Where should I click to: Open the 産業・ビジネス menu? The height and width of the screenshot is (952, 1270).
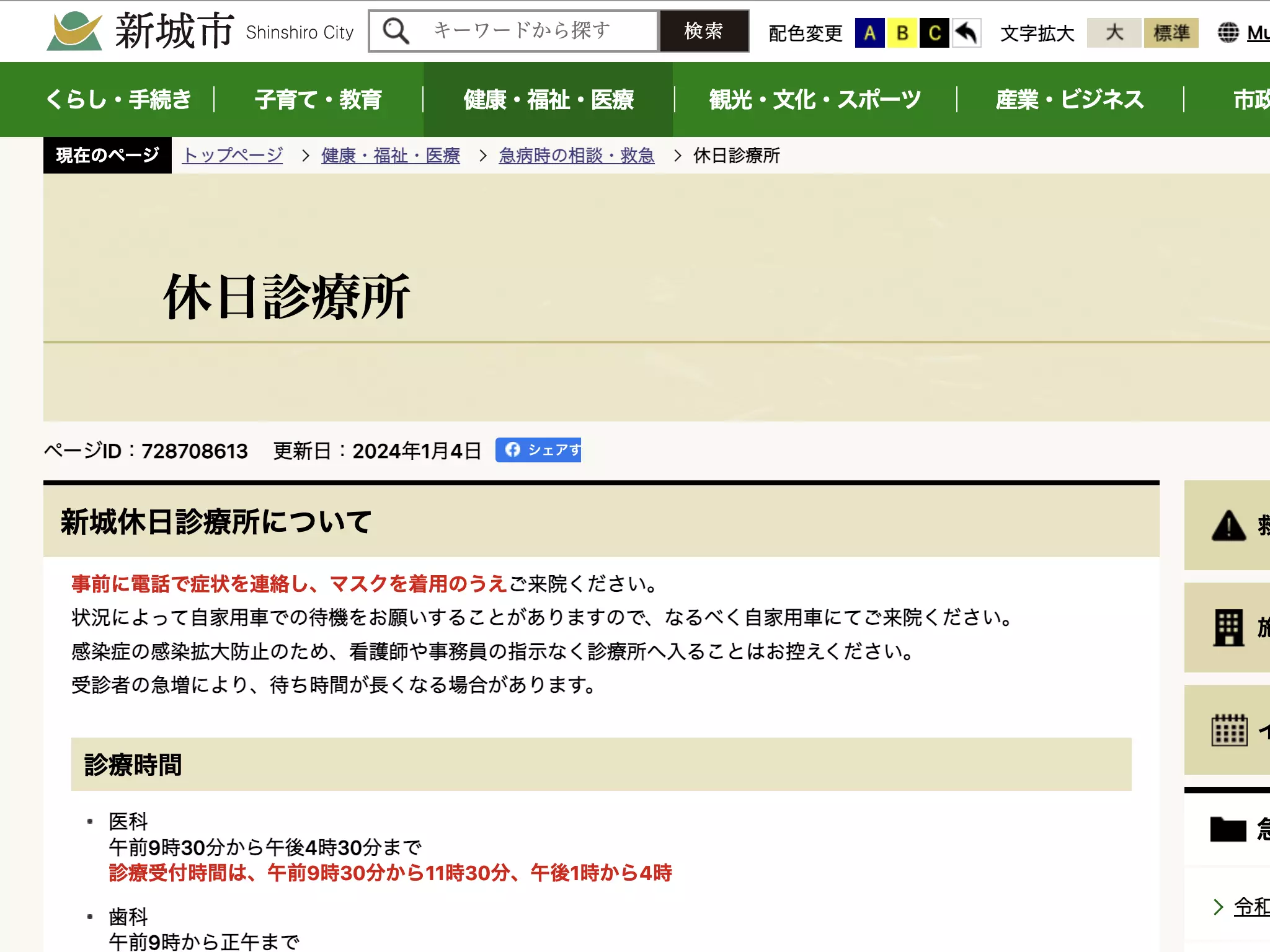[x=1070, y=99]
